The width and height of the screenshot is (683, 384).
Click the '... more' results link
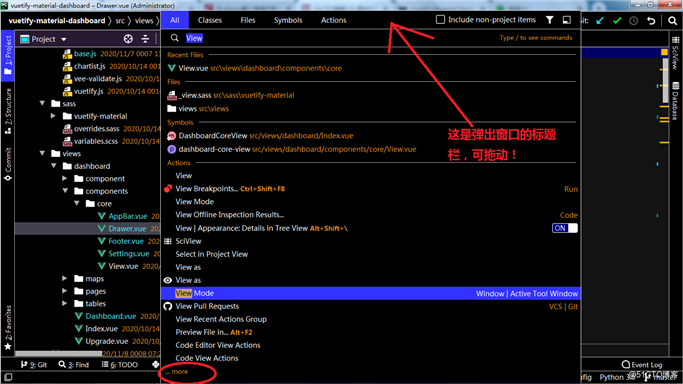click(177, 372)
